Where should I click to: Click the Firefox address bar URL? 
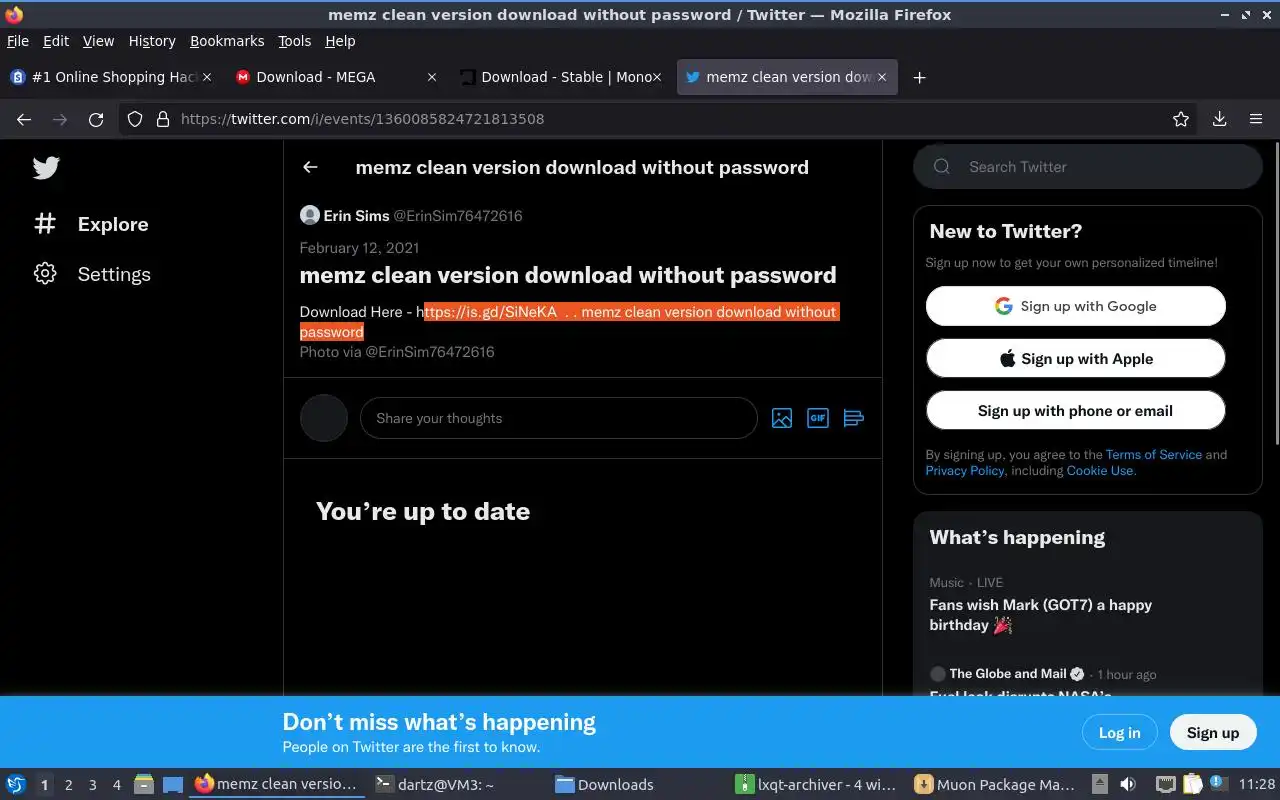tap(362, 119)
